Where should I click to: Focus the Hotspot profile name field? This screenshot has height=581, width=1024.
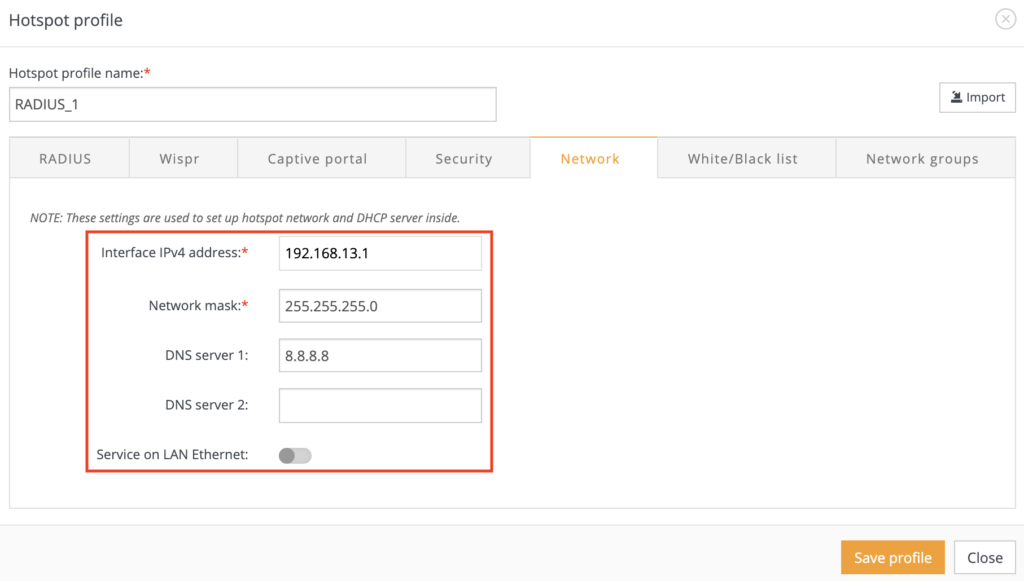(252, 104)
